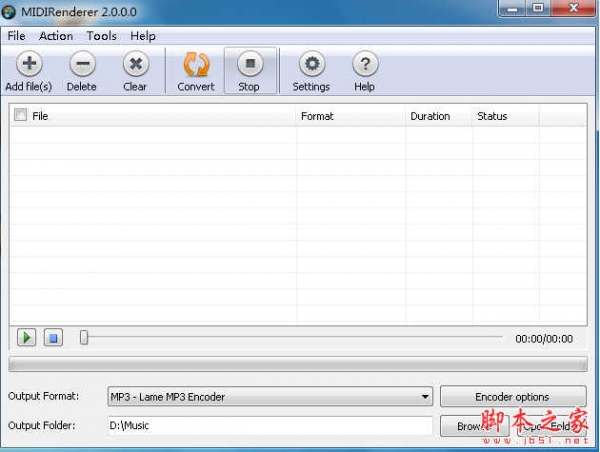Maximize the MIDIRenderer window
This screenshot has width=600, height=452.
coord(538,8)
